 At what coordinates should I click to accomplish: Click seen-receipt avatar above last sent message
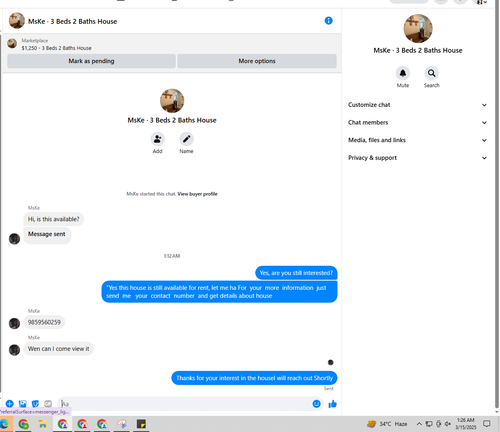point(330,362)
